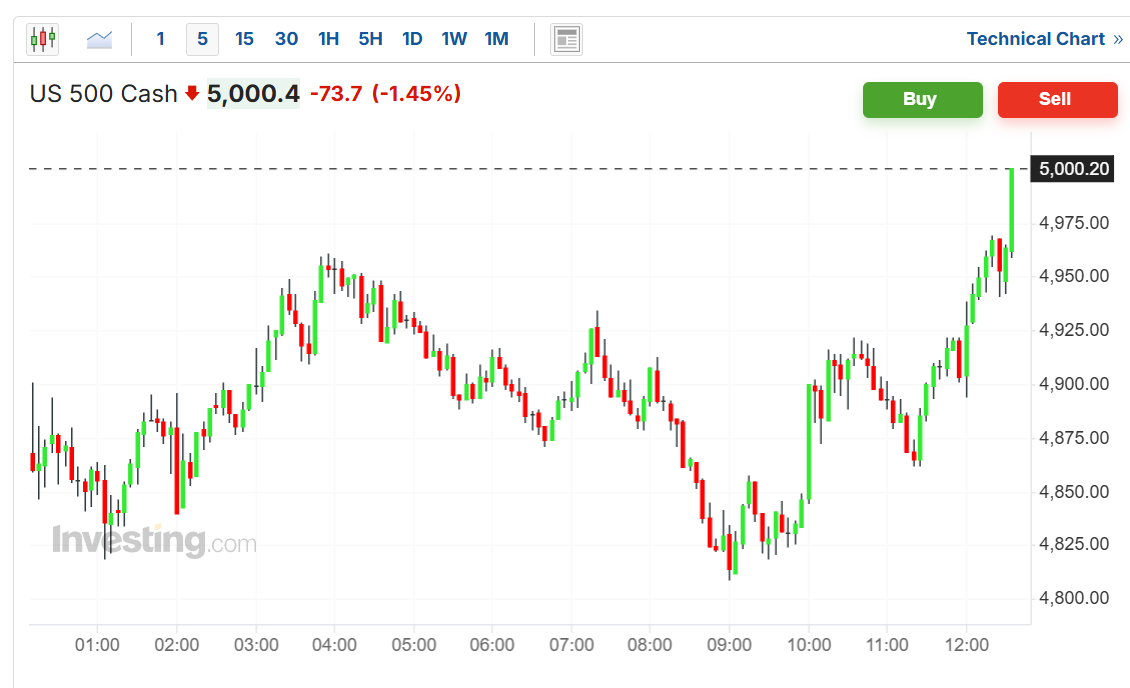Viewport: 1130px width, 688px height.
Task: Click the 10:00 time label
Action: [x=809, y=645]
